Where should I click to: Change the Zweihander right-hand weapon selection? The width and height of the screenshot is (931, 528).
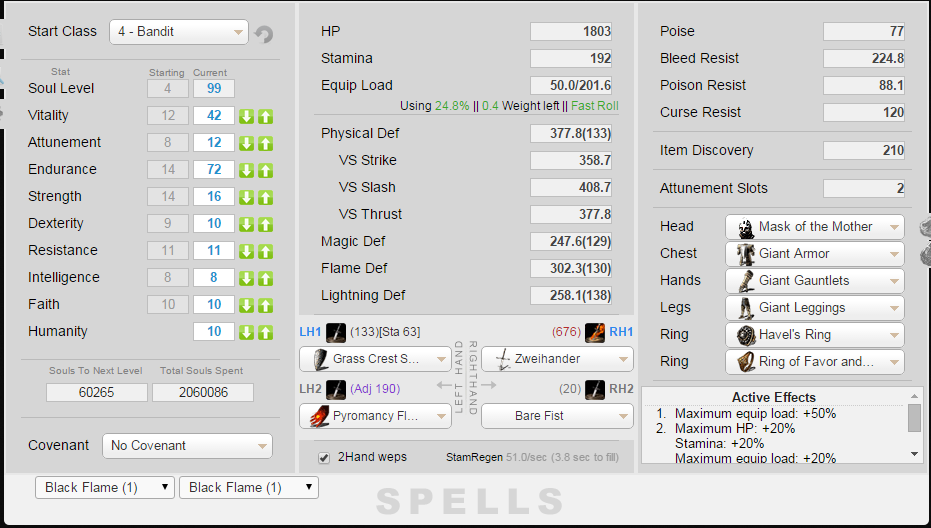click(x=557, y=358)
